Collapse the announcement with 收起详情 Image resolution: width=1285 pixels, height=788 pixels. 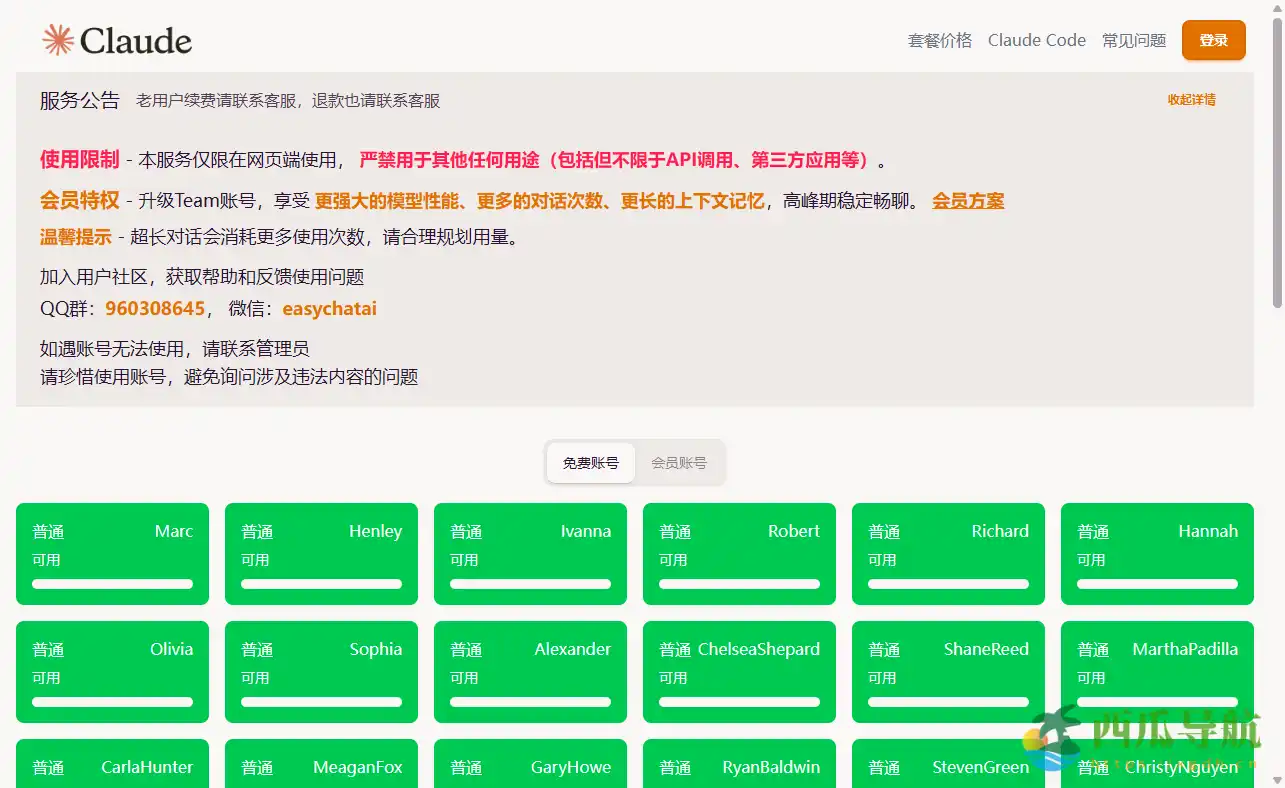[x=1191, y=100]
